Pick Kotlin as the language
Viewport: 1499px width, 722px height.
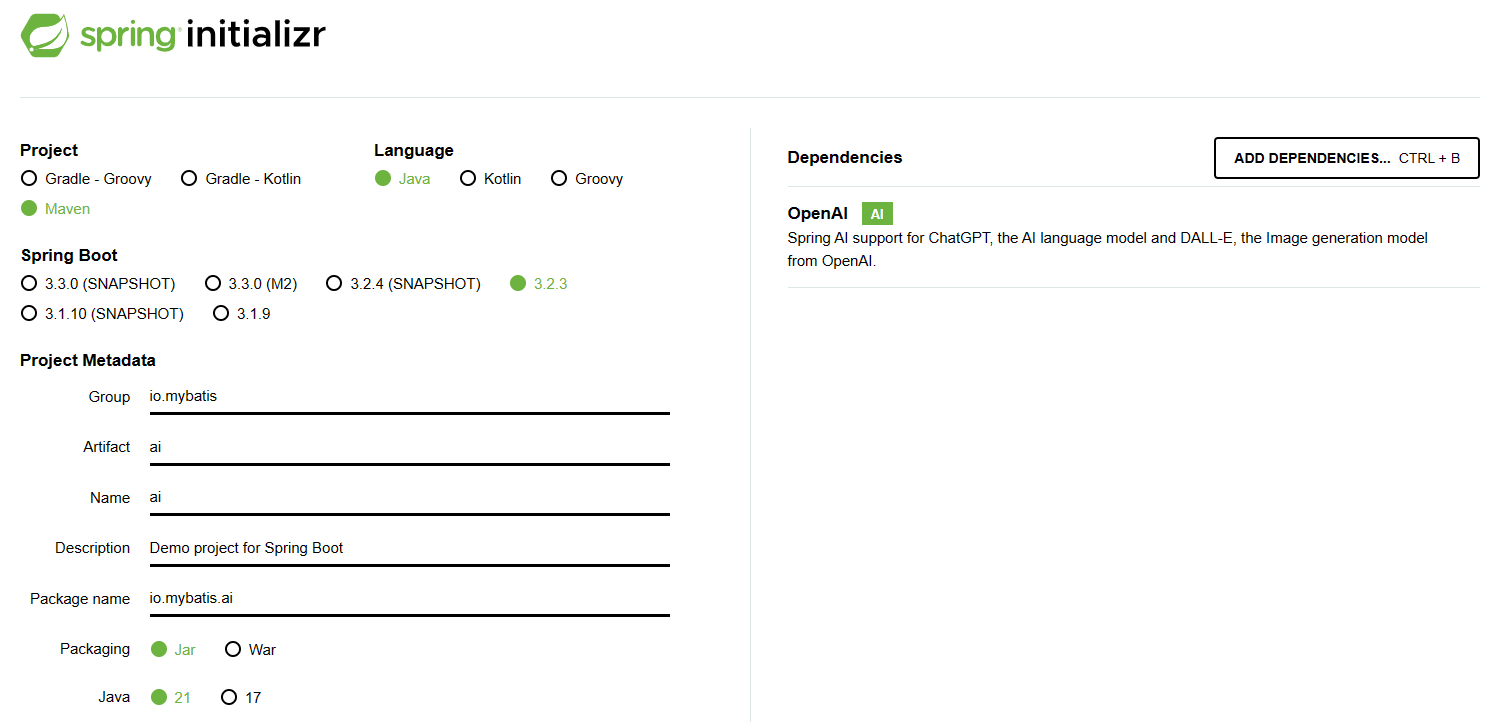(468, 179)
